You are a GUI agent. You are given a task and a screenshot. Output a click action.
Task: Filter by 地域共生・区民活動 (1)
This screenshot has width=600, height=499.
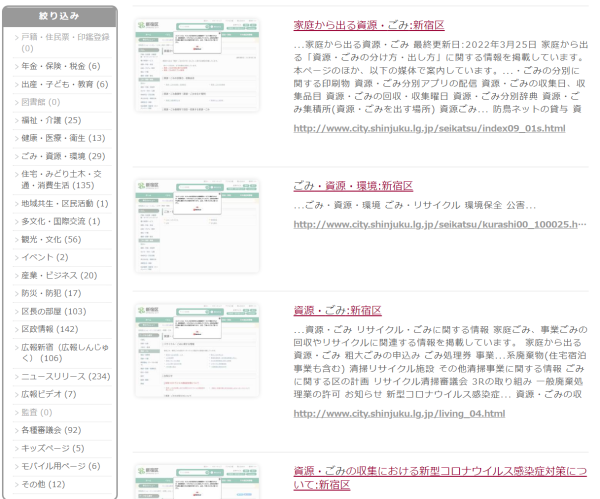(65, 204)
